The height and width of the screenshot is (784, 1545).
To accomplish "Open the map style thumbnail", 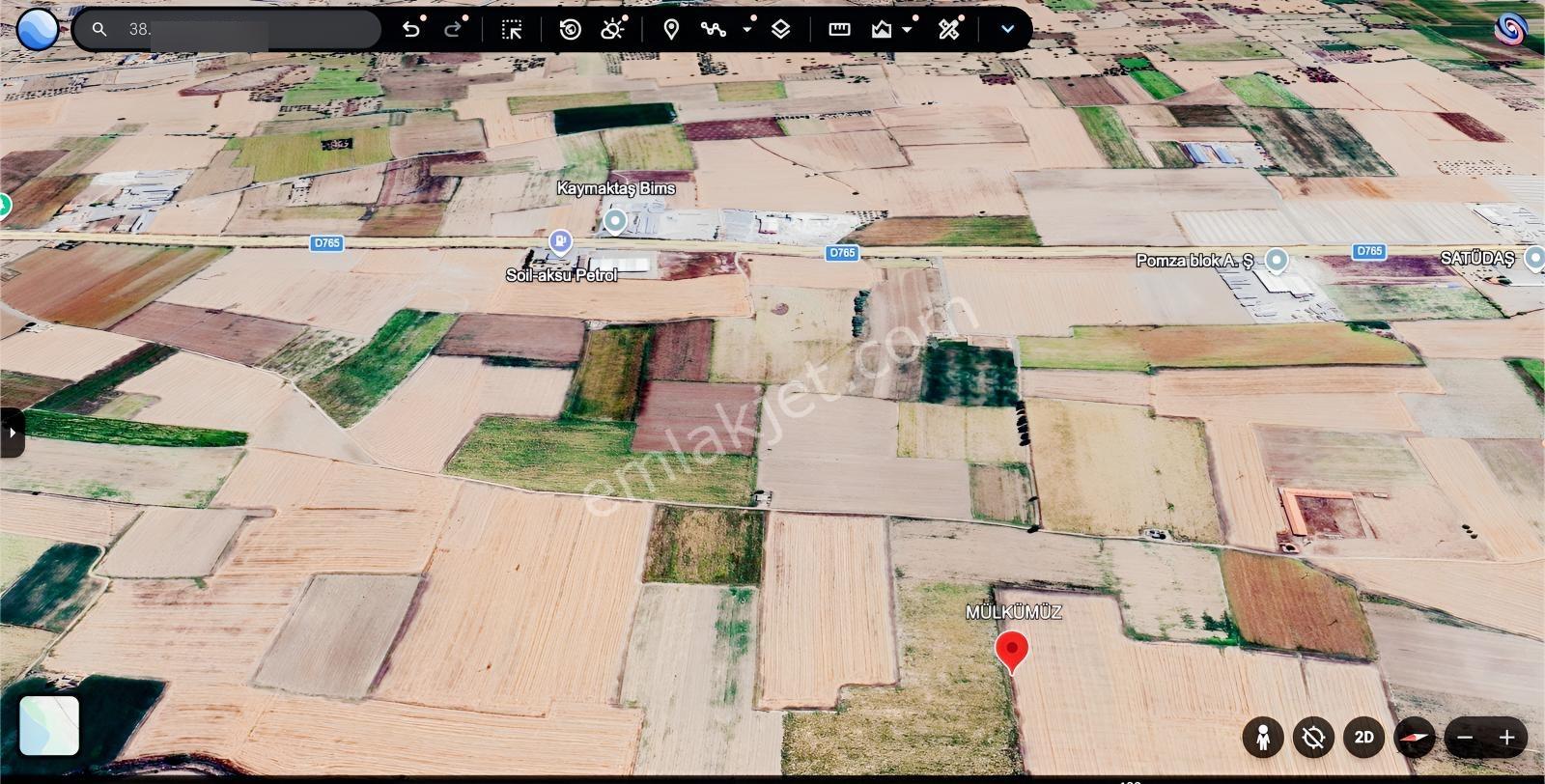I will coord(48,725).
